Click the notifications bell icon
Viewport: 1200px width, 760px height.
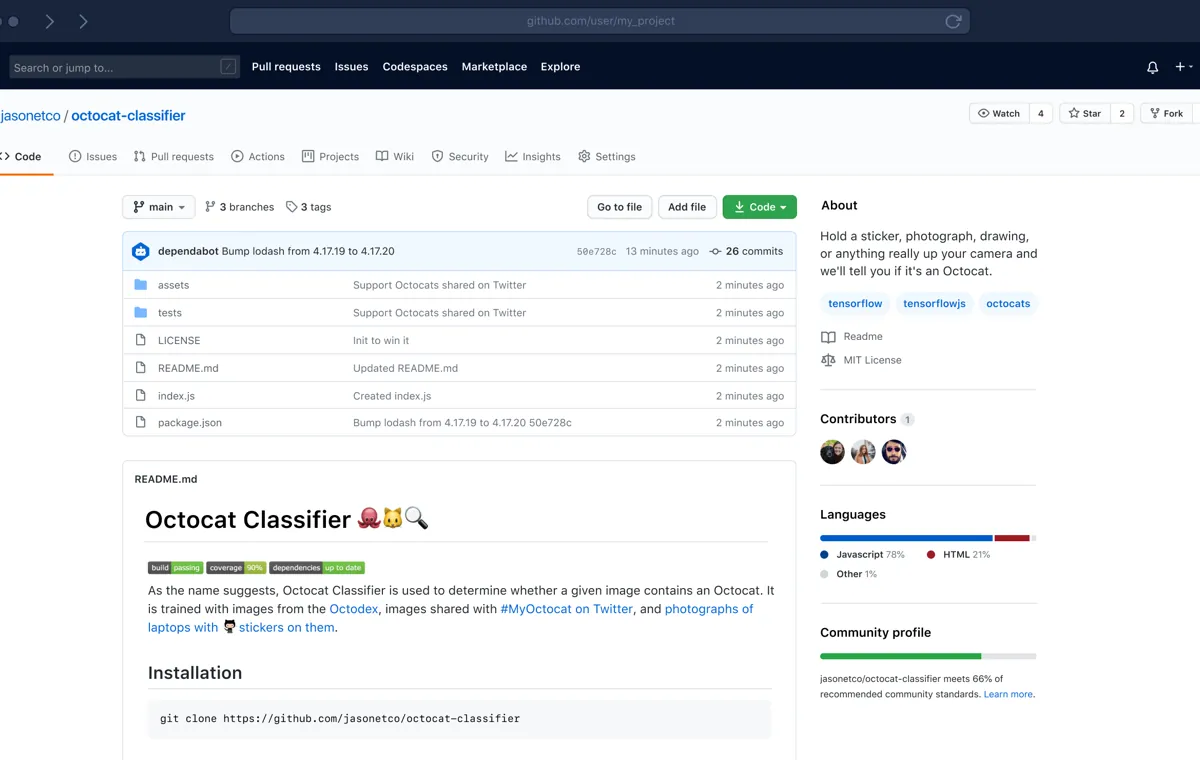tap(1152, 67)
